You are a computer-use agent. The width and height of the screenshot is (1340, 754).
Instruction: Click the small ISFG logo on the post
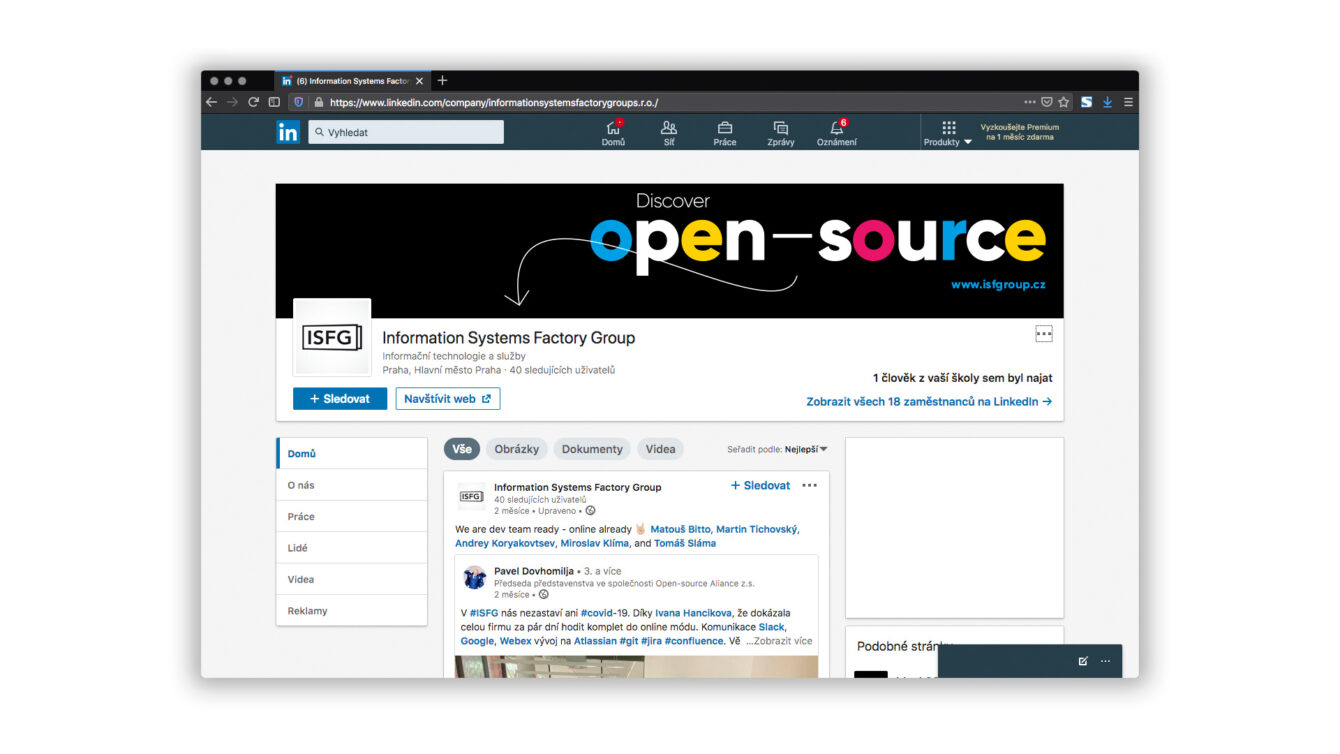(471, 496)
